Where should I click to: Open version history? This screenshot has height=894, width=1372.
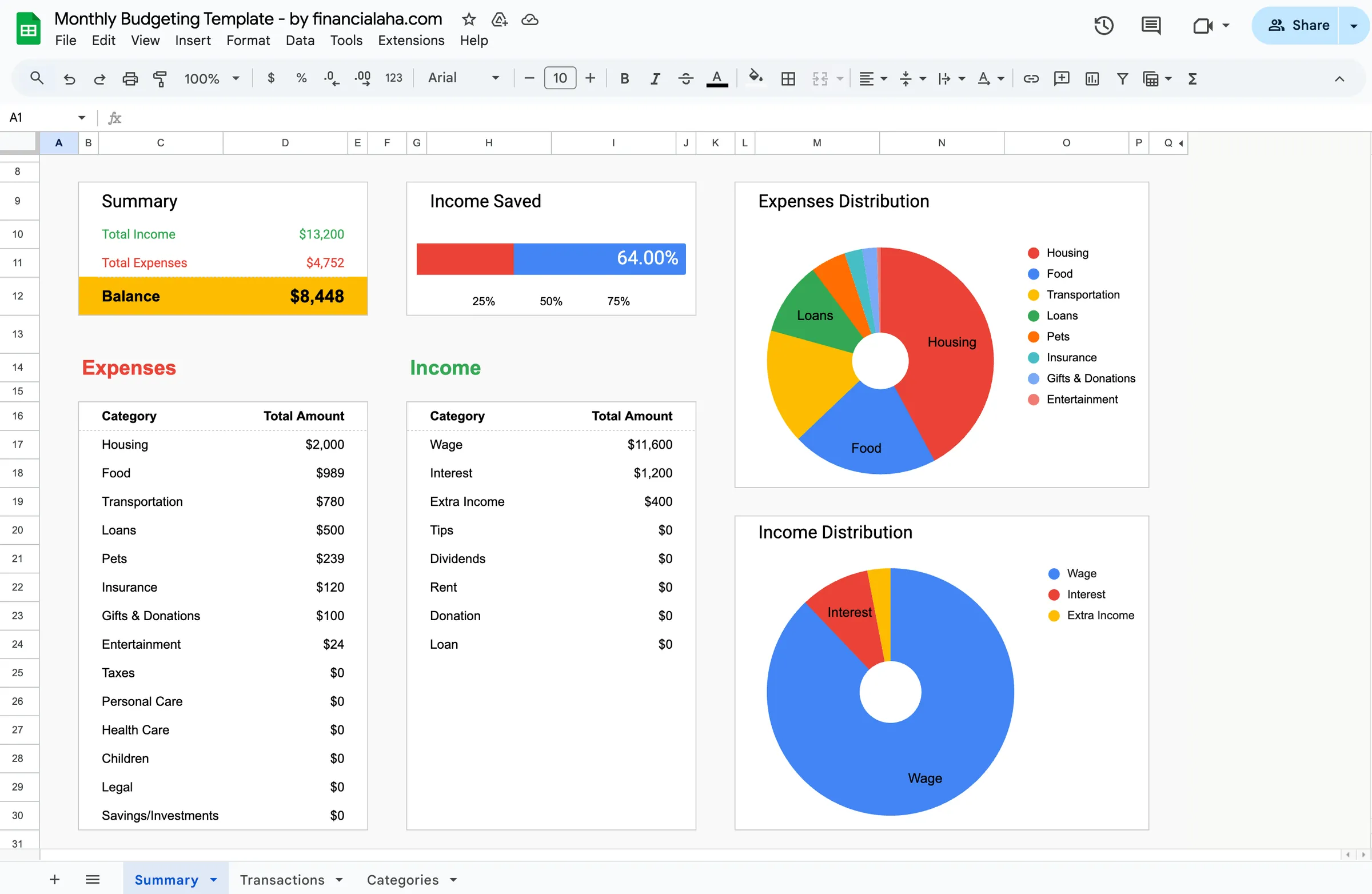[1103, 25]
